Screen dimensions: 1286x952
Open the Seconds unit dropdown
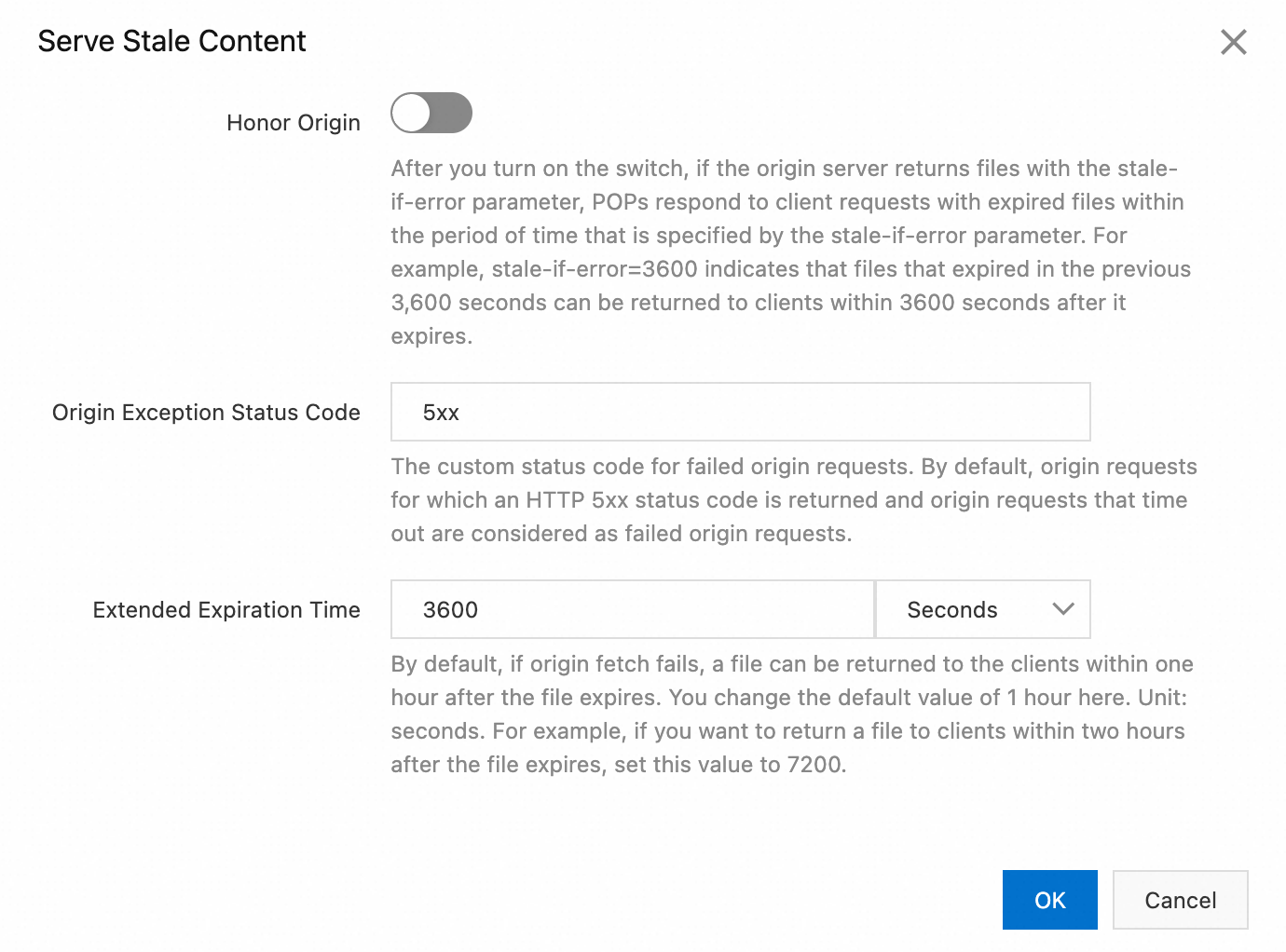click(982, 609)
